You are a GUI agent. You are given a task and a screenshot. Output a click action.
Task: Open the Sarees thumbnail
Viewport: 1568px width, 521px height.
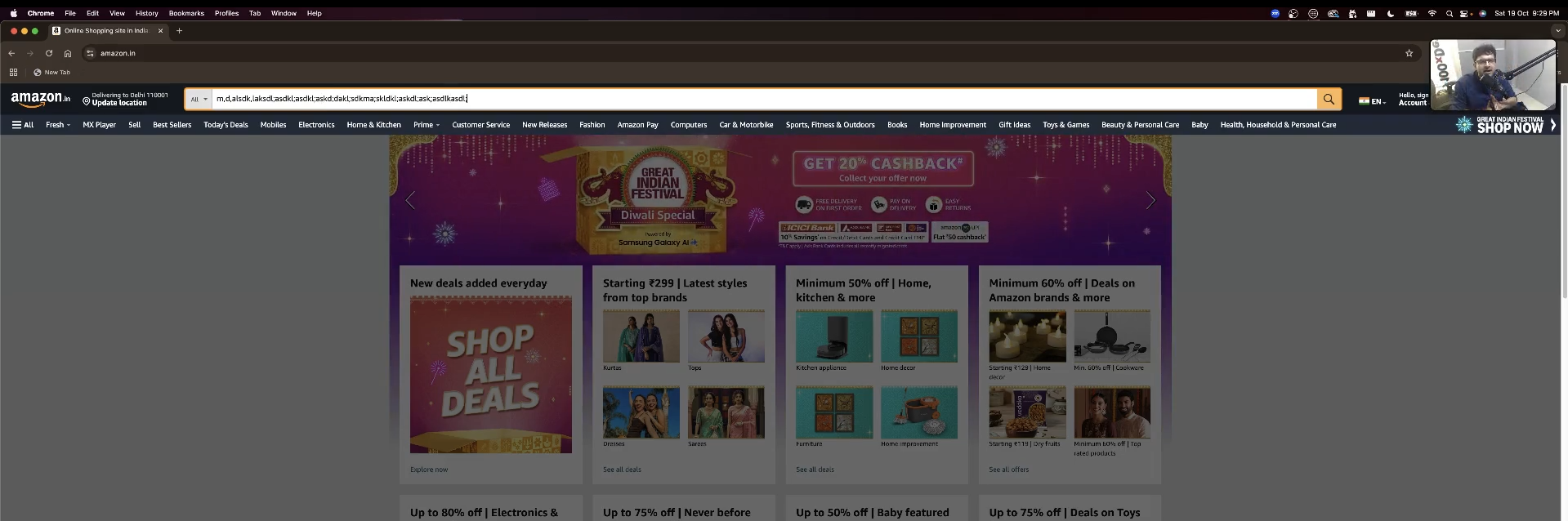(x=726, y=412)
